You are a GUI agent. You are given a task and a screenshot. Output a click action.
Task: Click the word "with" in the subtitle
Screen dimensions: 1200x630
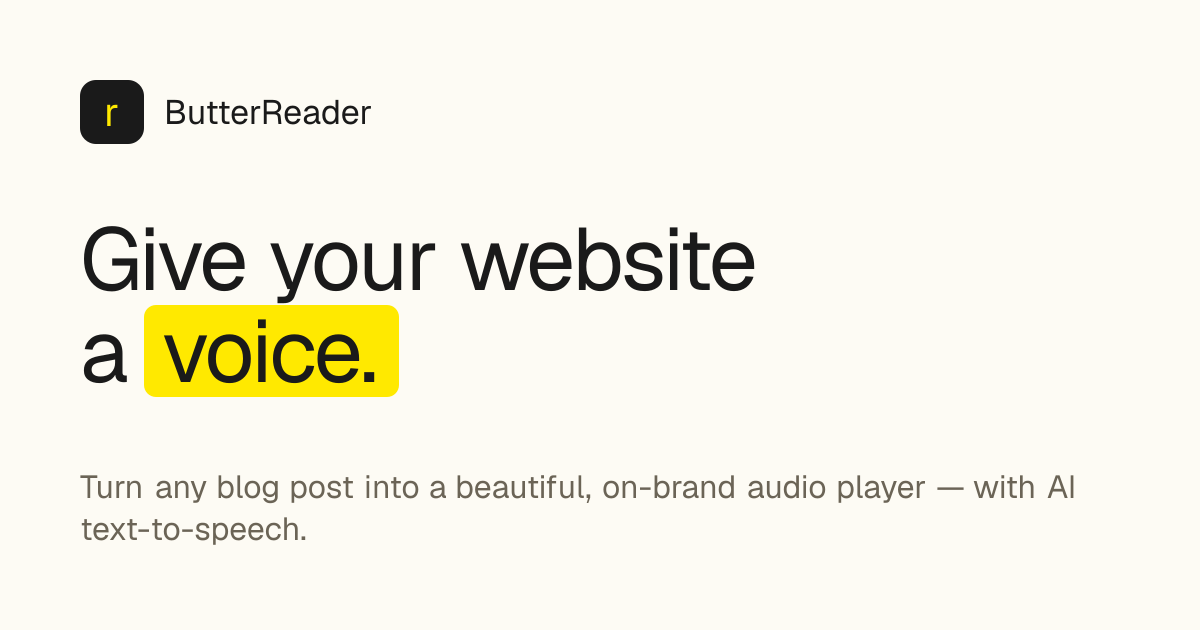pos(1004,488)
